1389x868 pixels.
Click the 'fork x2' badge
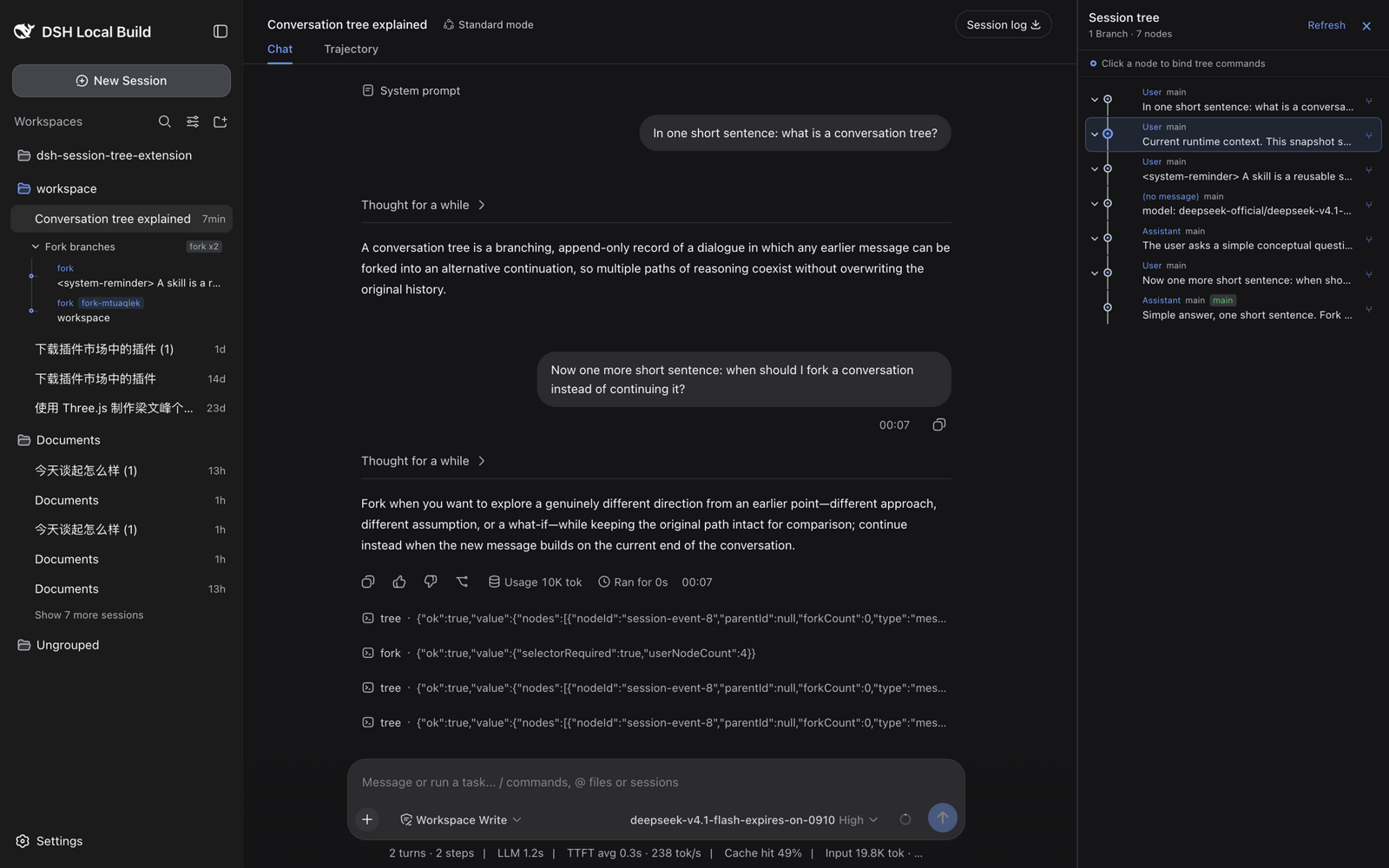pos(204,247)
